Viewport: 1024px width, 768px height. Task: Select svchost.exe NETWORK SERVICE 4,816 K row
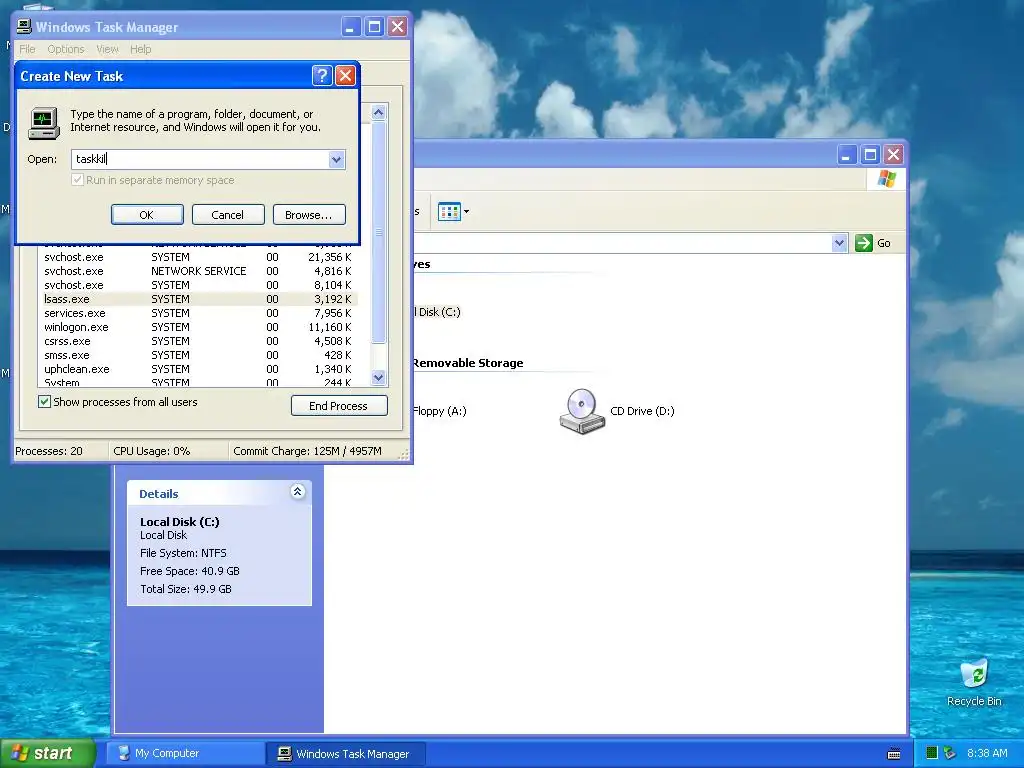198,271
